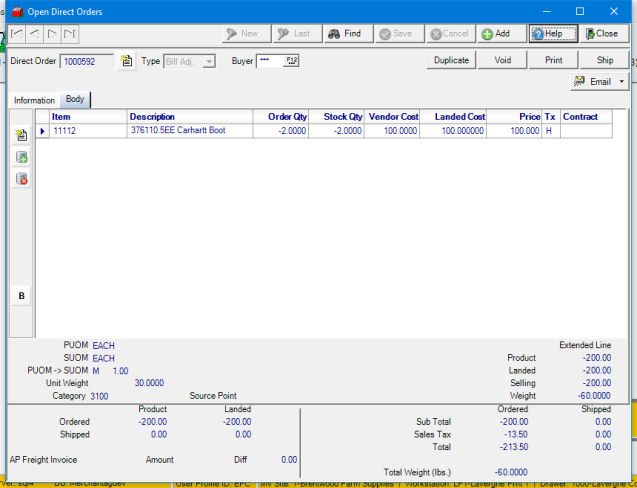The image size is (637, 488).
Task: Go to next record arrow
Action: pyautogui.click(x=51, y=34)
